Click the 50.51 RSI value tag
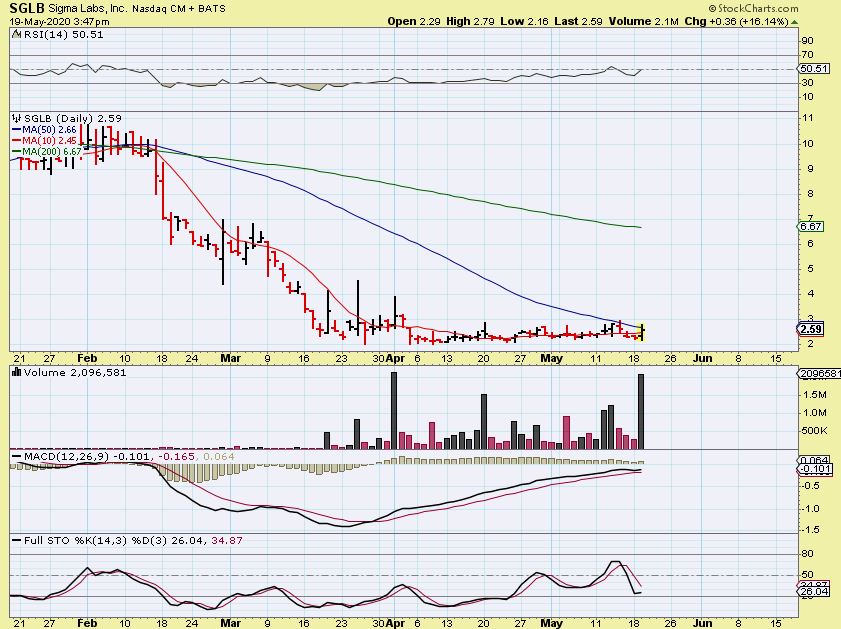841x629 pixels. click(814, 69)
